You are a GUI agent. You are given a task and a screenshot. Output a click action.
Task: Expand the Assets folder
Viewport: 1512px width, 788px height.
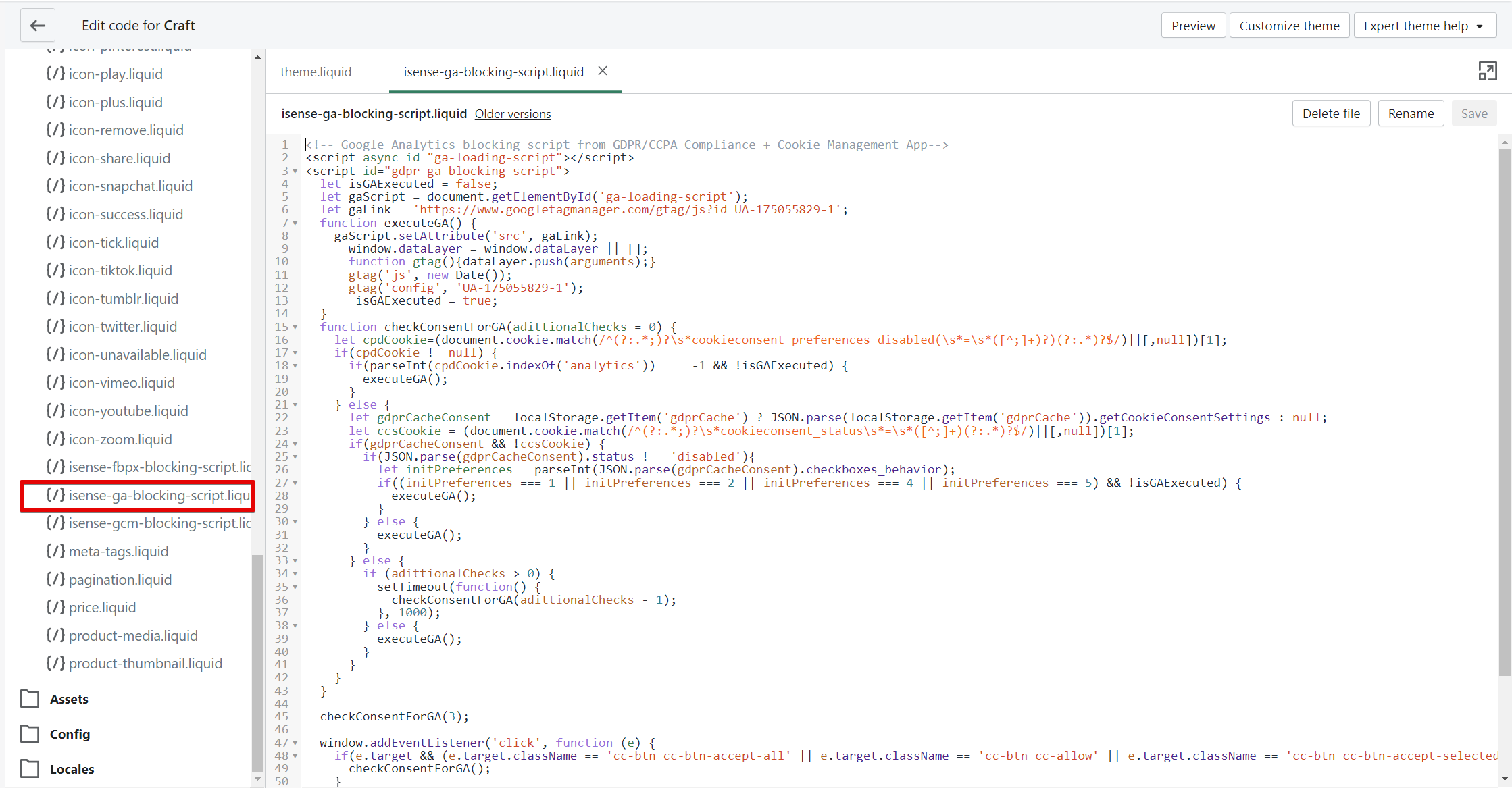[55, 699]
